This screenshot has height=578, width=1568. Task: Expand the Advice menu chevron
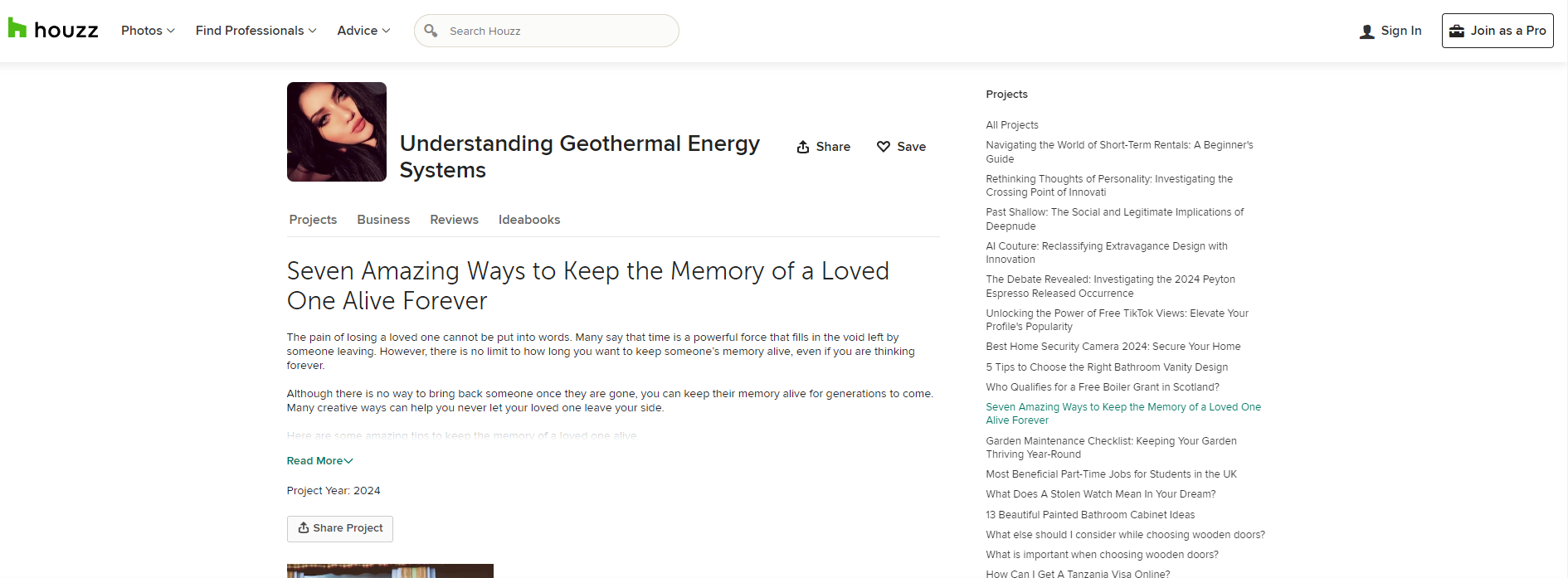[x=386, y=31]
